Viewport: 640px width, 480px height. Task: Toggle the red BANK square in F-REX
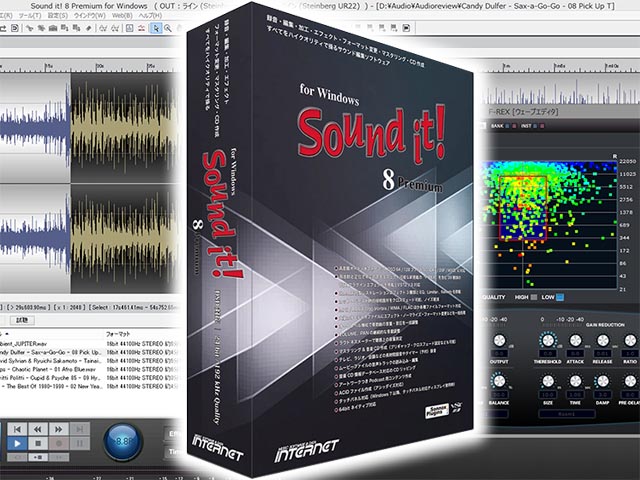[514, 126]
